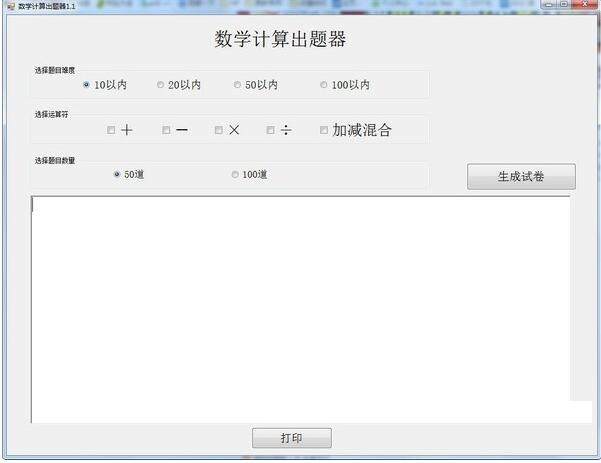Click the 打印 print button
The height and width of the screenshot is (463, 601).
[x=292, y=438]
